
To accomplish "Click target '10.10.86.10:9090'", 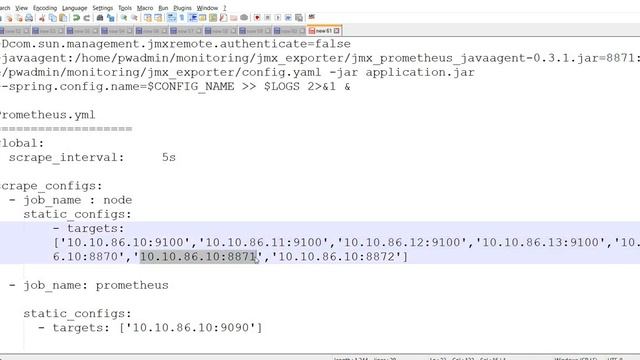I will (191, 328).
